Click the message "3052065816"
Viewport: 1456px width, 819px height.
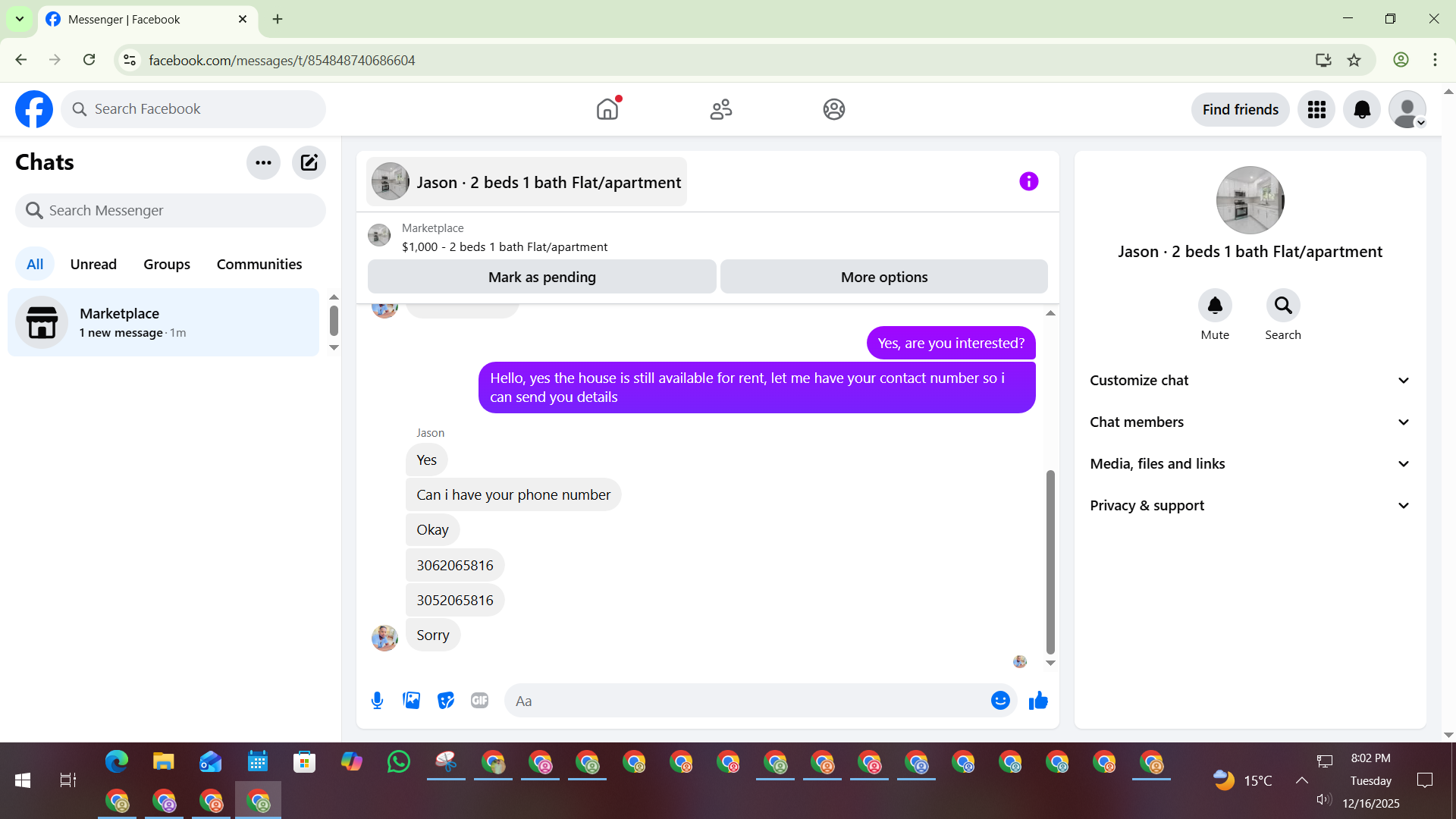[x=455, y=600]
